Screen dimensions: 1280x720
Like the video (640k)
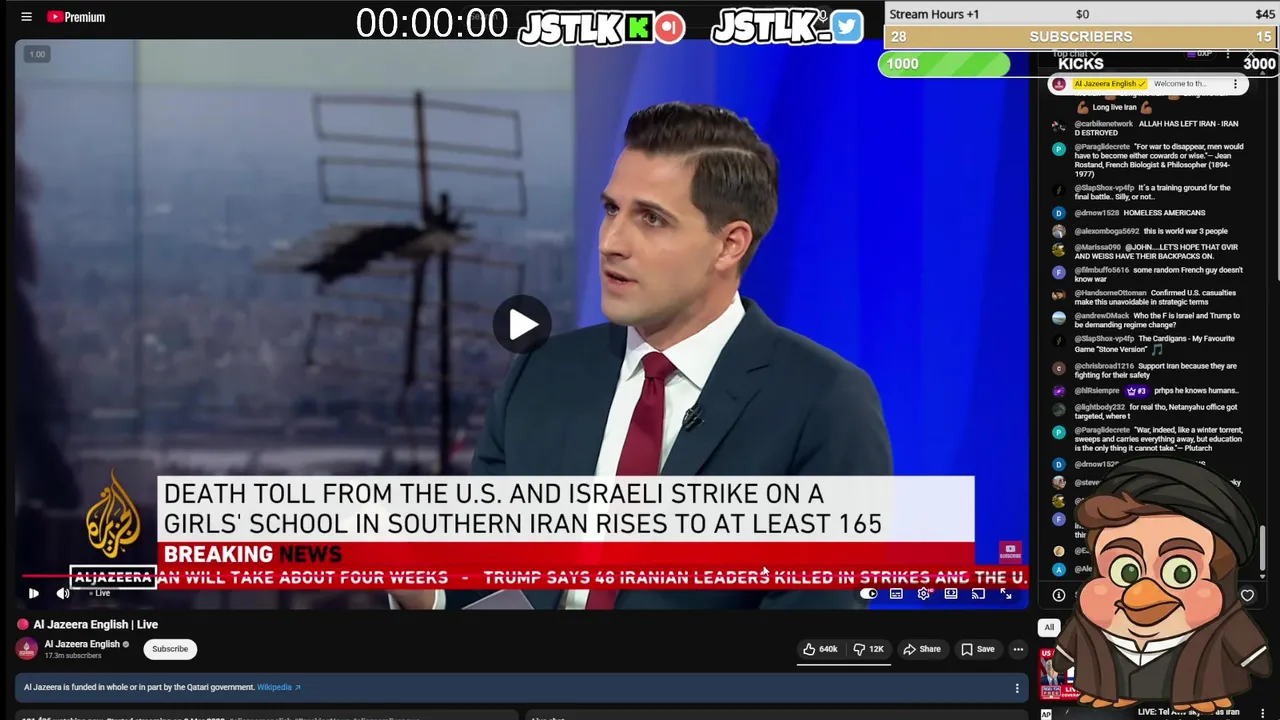[820, 649]
